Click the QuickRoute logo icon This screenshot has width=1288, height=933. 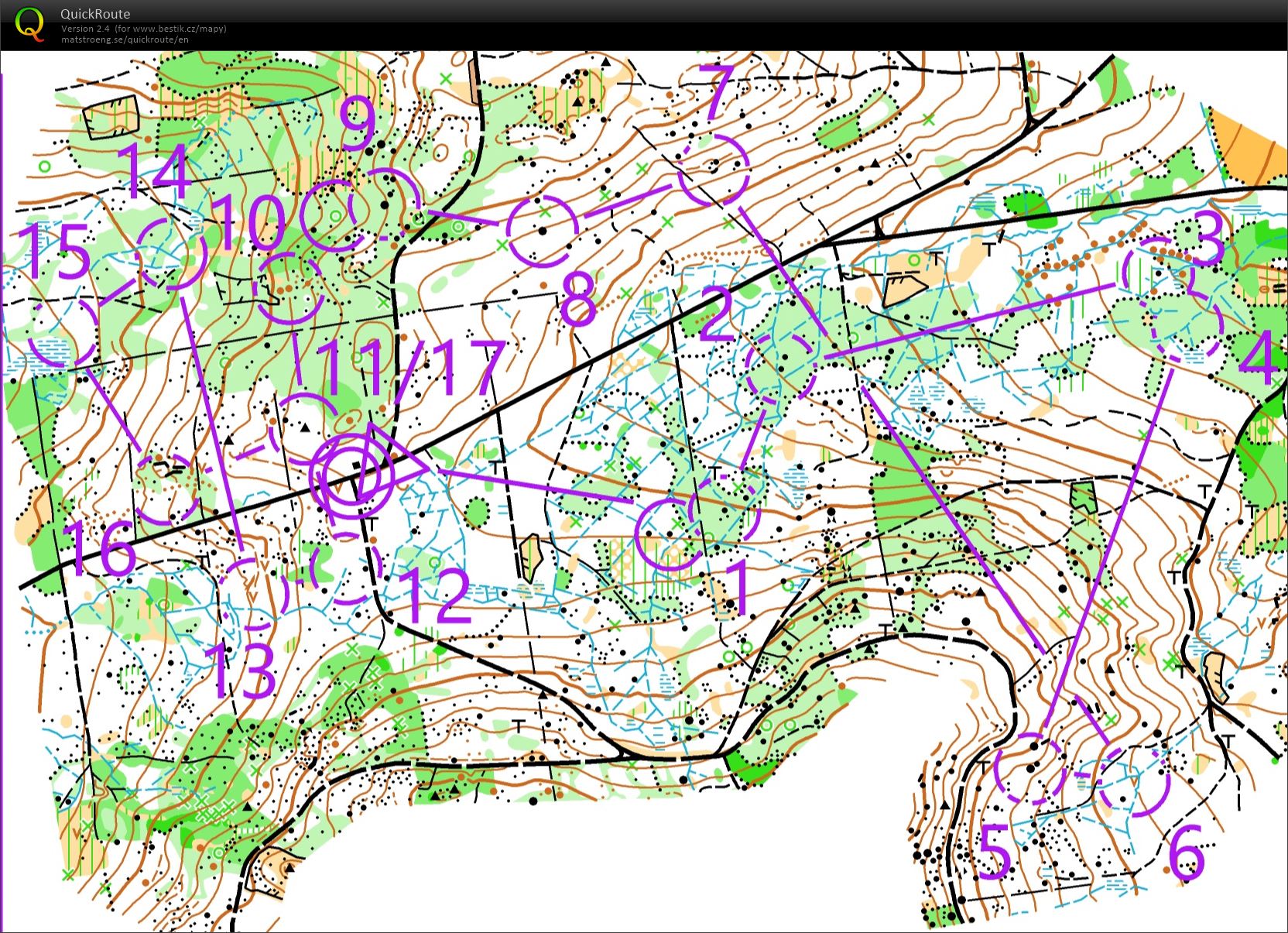(29, 22)
